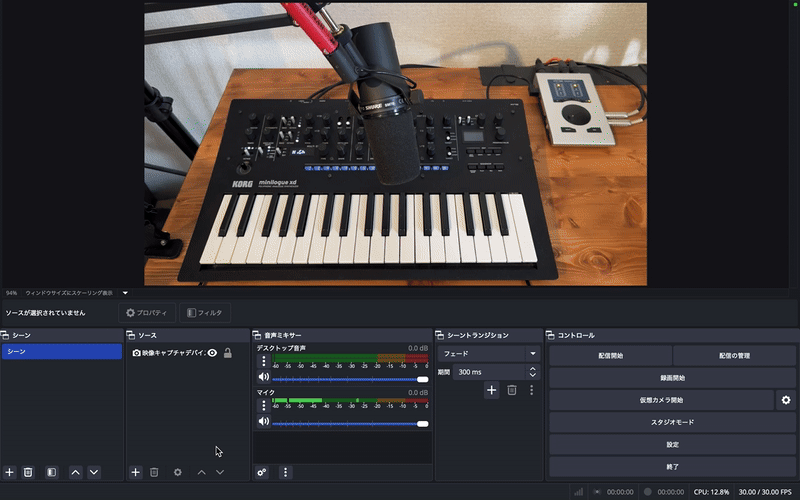Hide the 映像キャプチャデバイス source with eye icon
Viewport: 800px width, 500px height.
point(212,353)
